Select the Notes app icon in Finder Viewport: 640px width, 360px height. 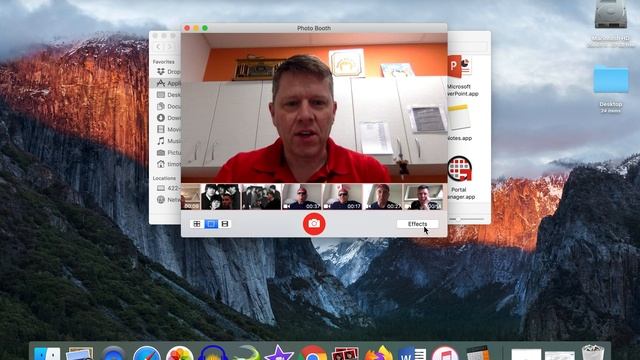(459, 117)
